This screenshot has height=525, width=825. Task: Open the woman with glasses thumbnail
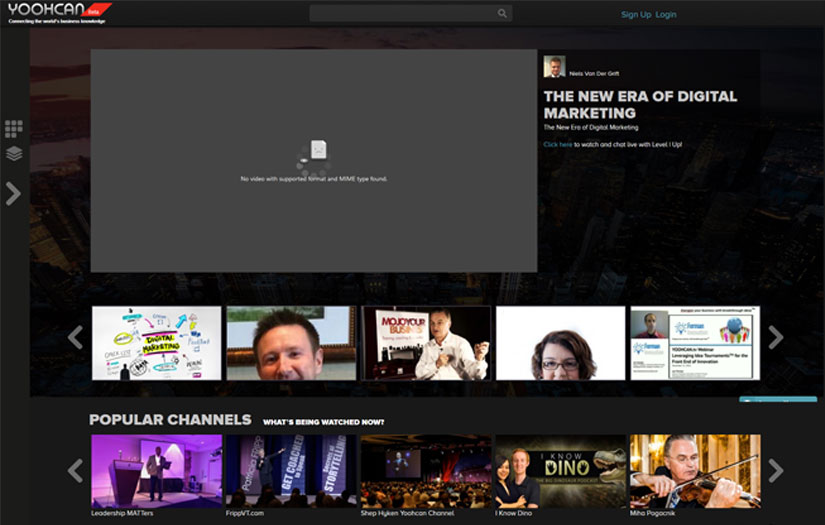pos(561,343)
